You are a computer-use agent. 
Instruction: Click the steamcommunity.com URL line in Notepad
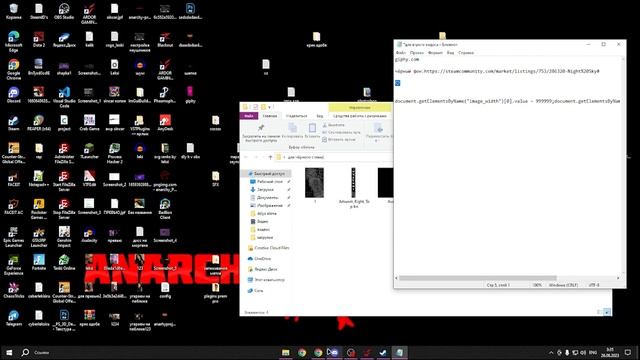coord(497,71)
